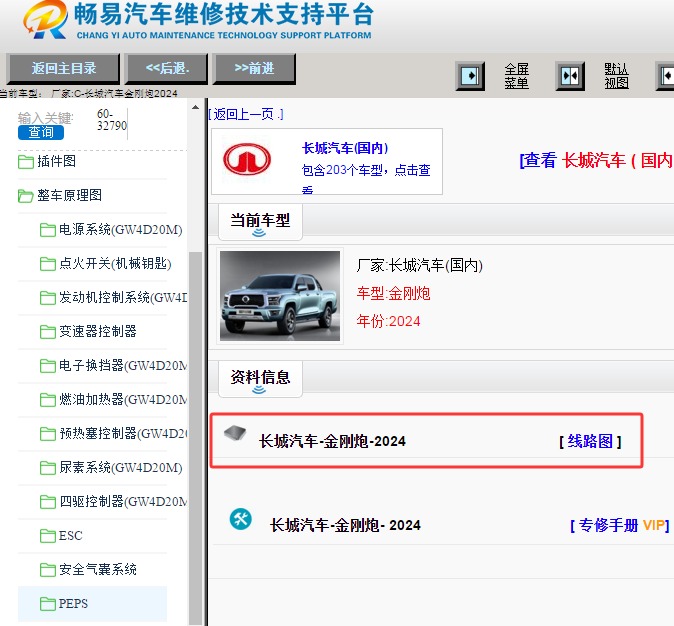This screenshot has width=674, height=626.
Task: Collapse the 整车原理图 folder
Action: point(69,195)
